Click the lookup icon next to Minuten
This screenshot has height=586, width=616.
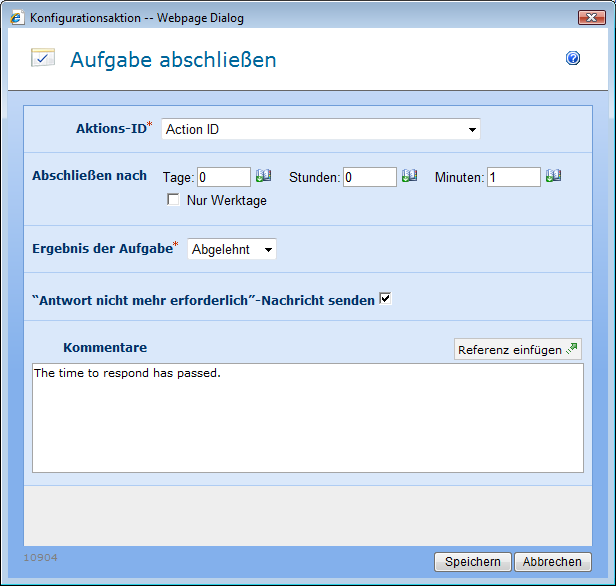click(553, 177)
